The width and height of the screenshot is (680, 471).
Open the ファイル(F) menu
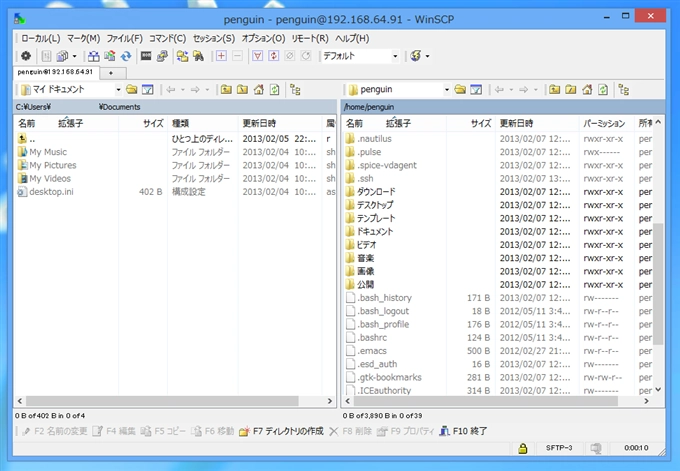[124, 39]
